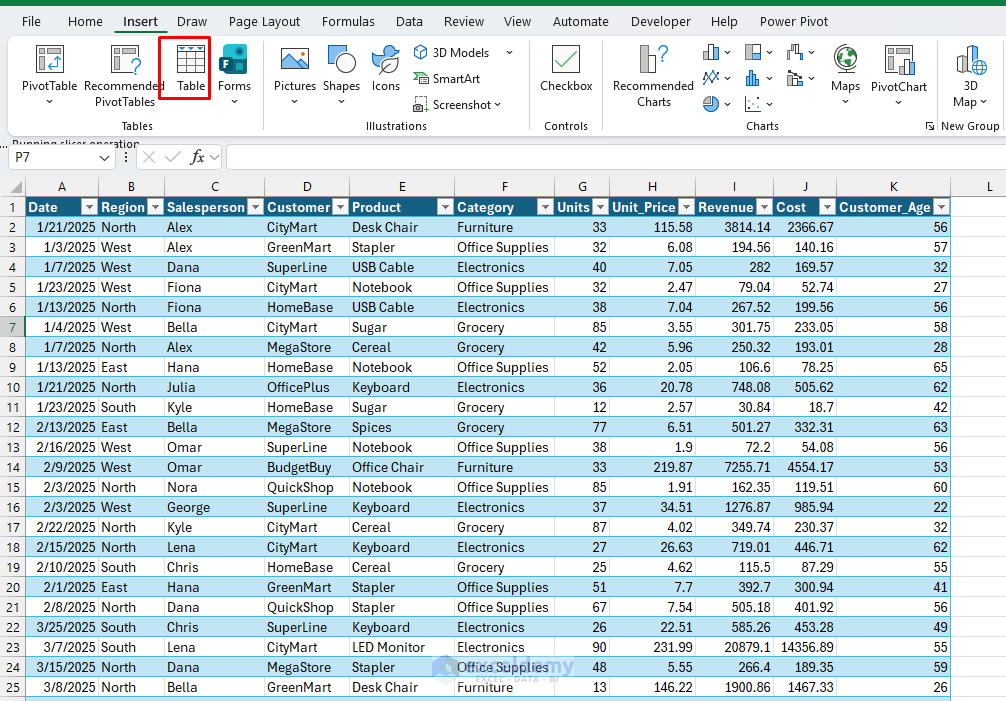This screenshot has height=701, width=1006.
Task: Expand the Category column filter arrow
Action: coord(544,207)
